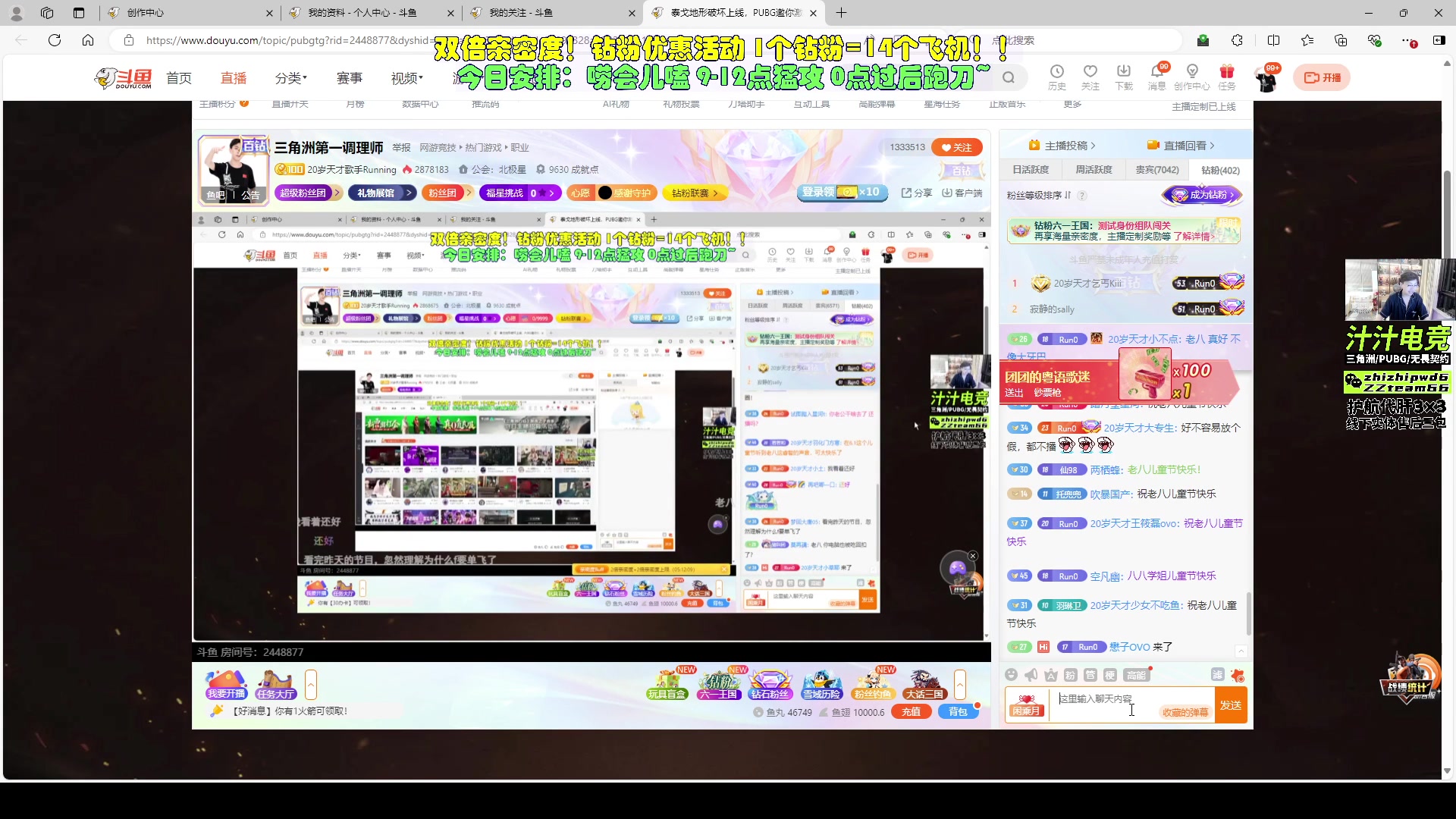Image resolution: width=1456 pixels, height=819 pixels.
Task: Expand 直播回看 chevron link
Action: 1181,146
